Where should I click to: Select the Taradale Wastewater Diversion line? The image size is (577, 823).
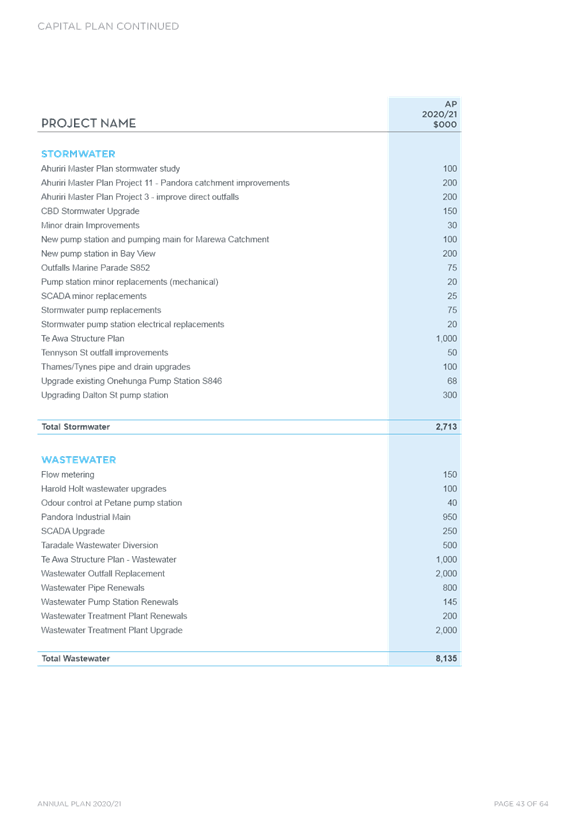(x=249, y=545)
